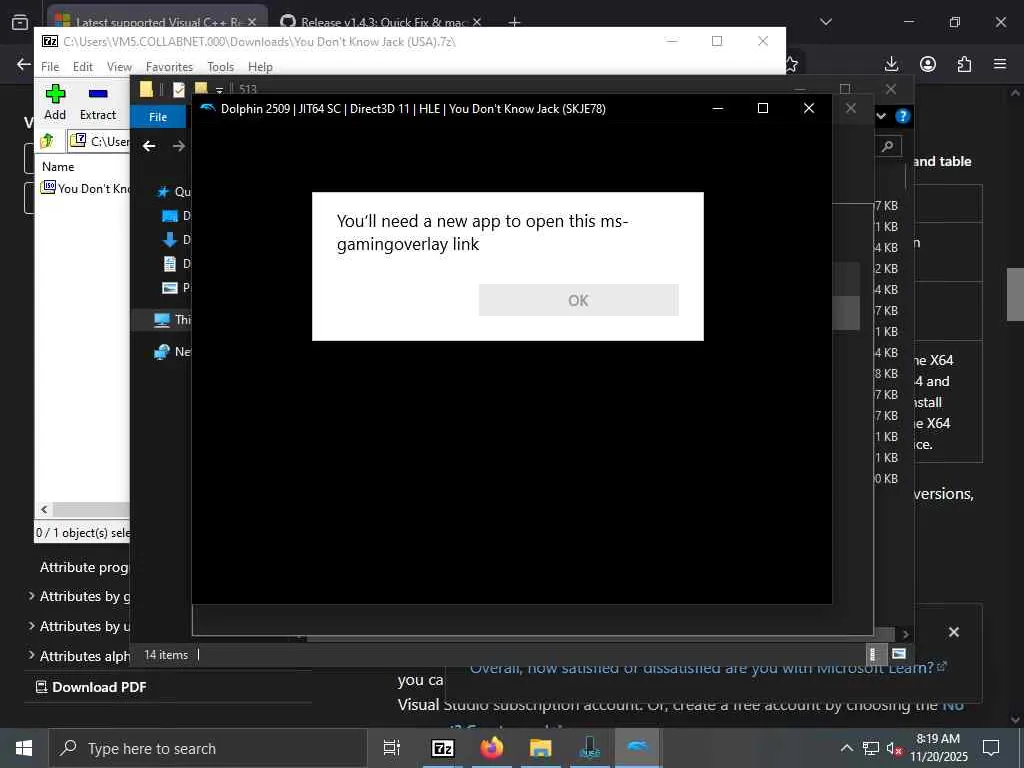Open the Firefox account icon
This screenshot has width=1024, height=768.
click(928, 64)
